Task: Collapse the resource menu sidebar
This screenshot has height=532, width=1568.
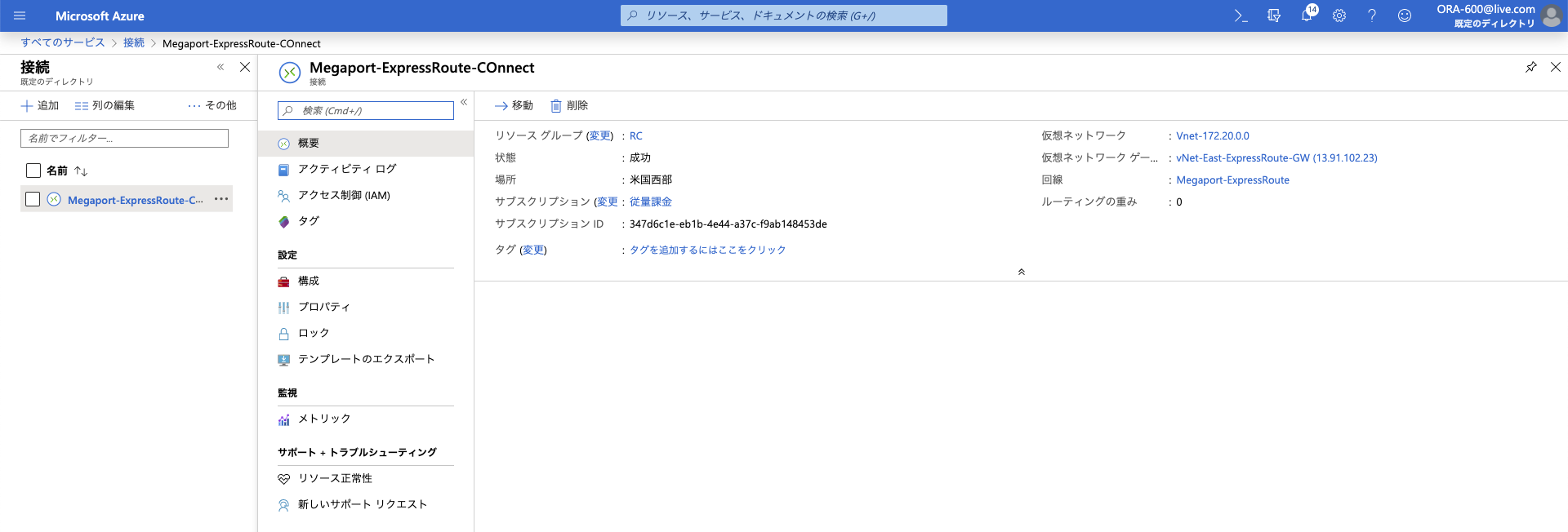Action: click(464, 102)
